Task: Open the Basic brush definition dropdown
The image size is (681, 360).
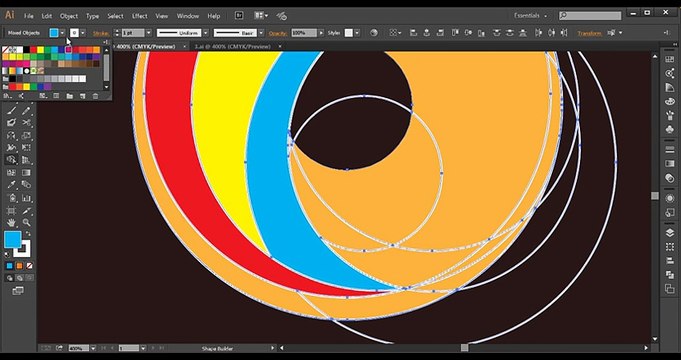Action: pyautogui.click(x=261, y=33)
